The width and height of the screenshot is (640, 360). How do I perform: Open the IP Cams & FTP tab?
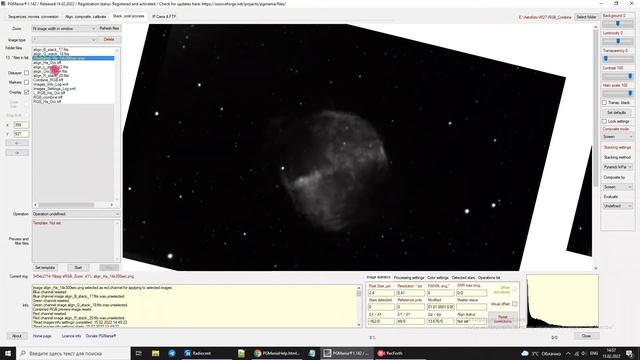[x=164, y=17]
